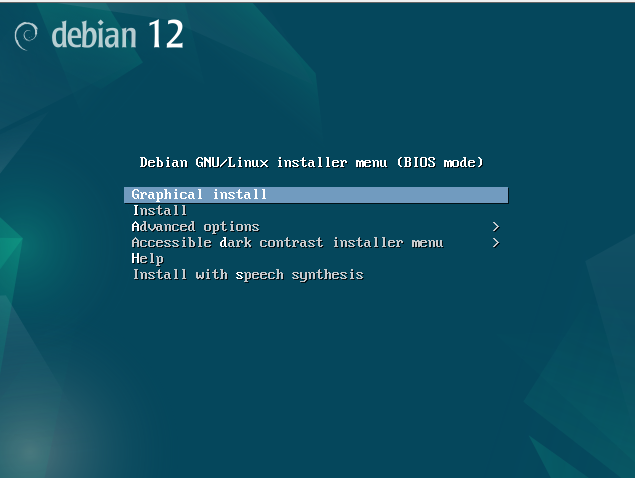
Task: Click 'installer menu' at the end of the accessible entry
Action: click(x=388, y=243)
